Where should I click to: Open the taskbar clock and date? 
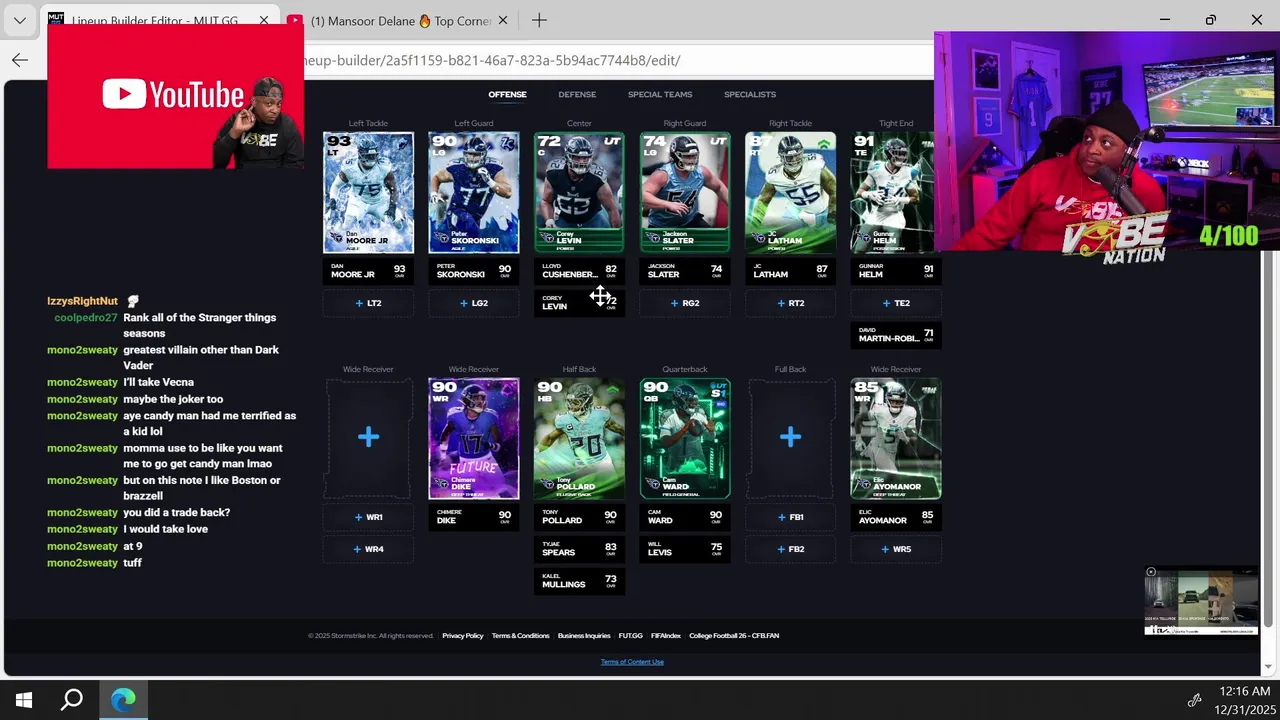pyautogui.click(x=1244, y=700)
